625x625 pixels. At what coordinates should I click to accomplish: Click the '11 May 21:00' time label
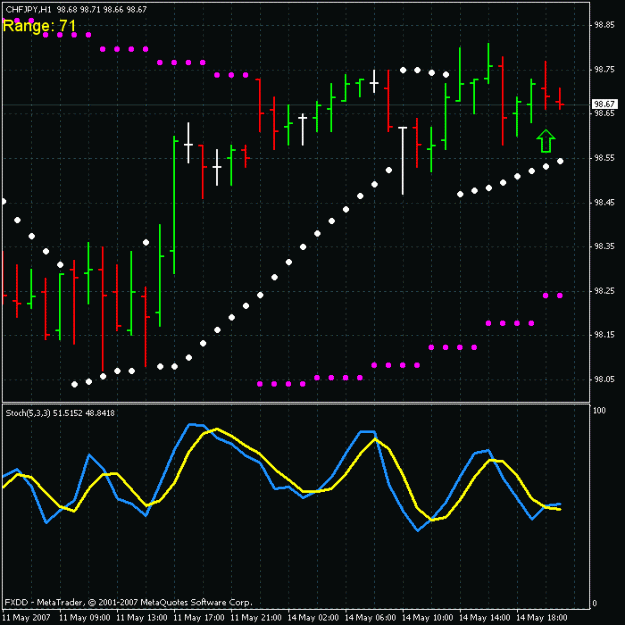(256, 617)
